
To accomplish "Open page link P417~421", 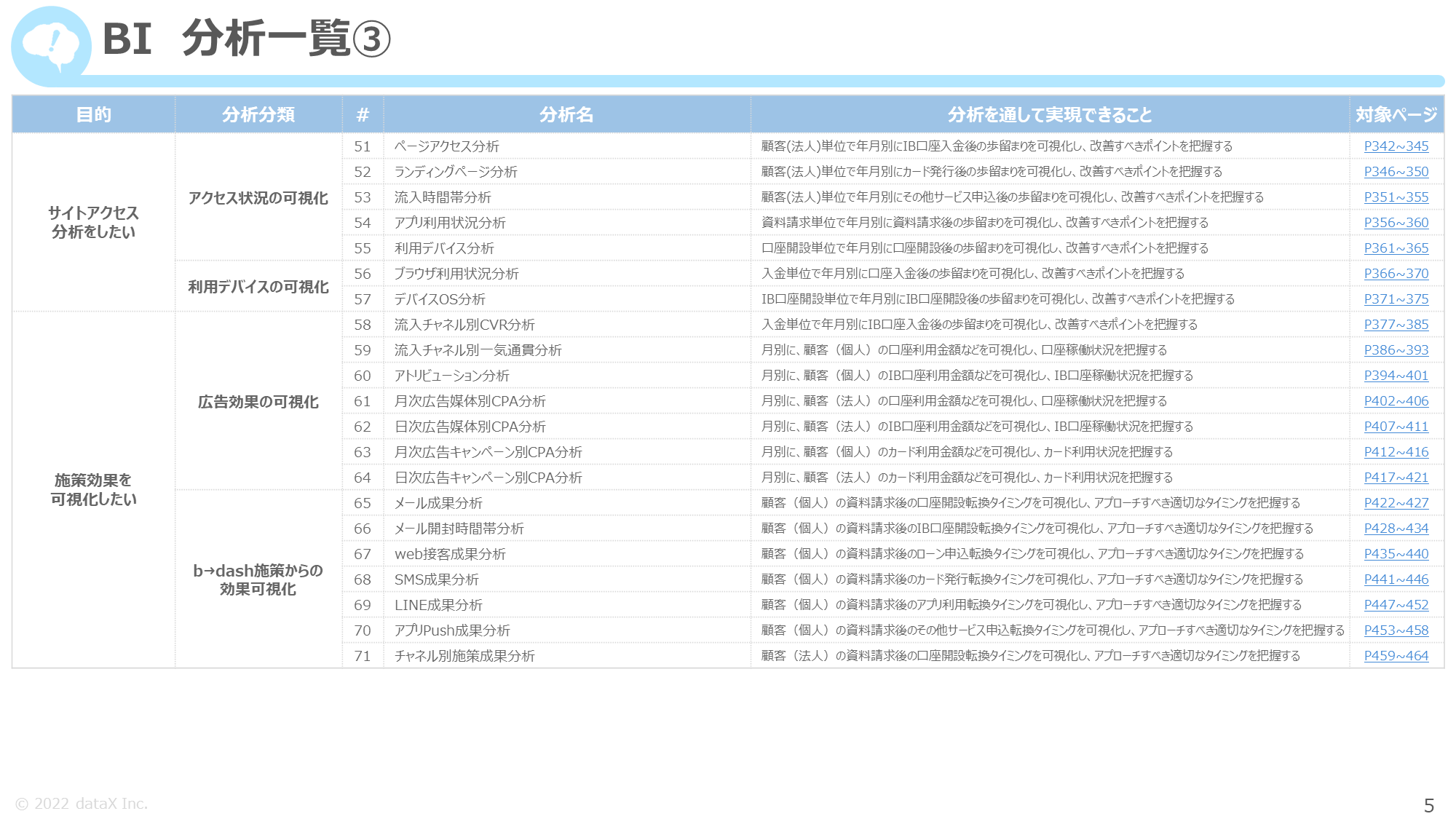I will pos(1396,478).
